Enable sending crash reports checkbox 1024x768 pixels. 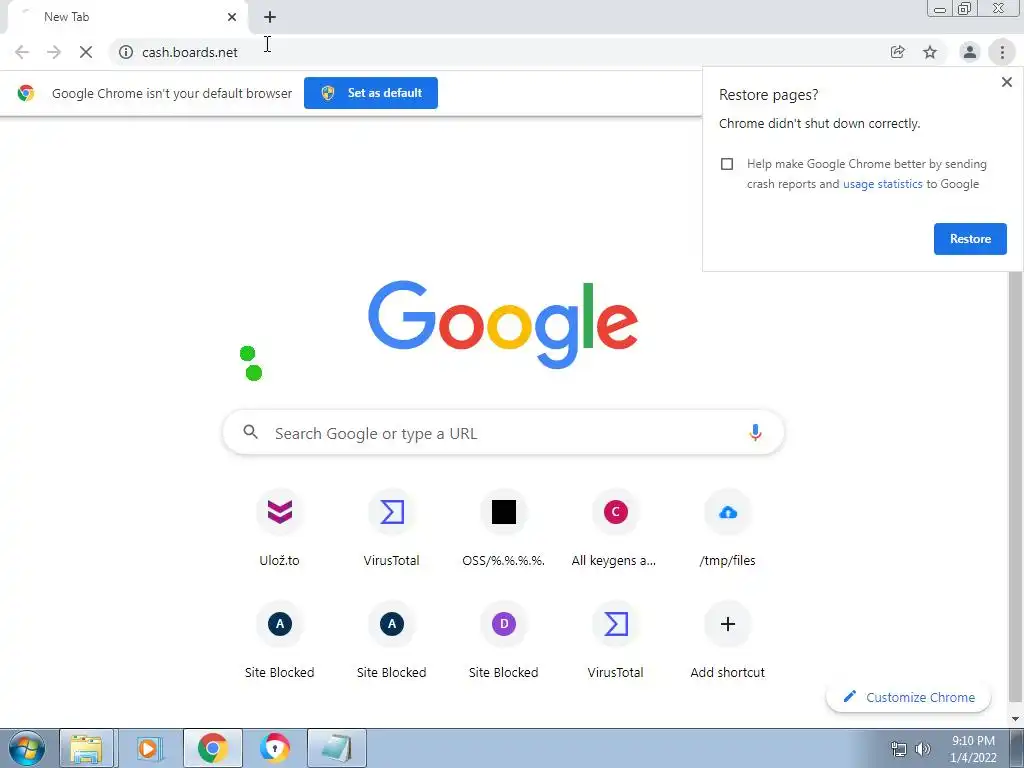(727, 164)
